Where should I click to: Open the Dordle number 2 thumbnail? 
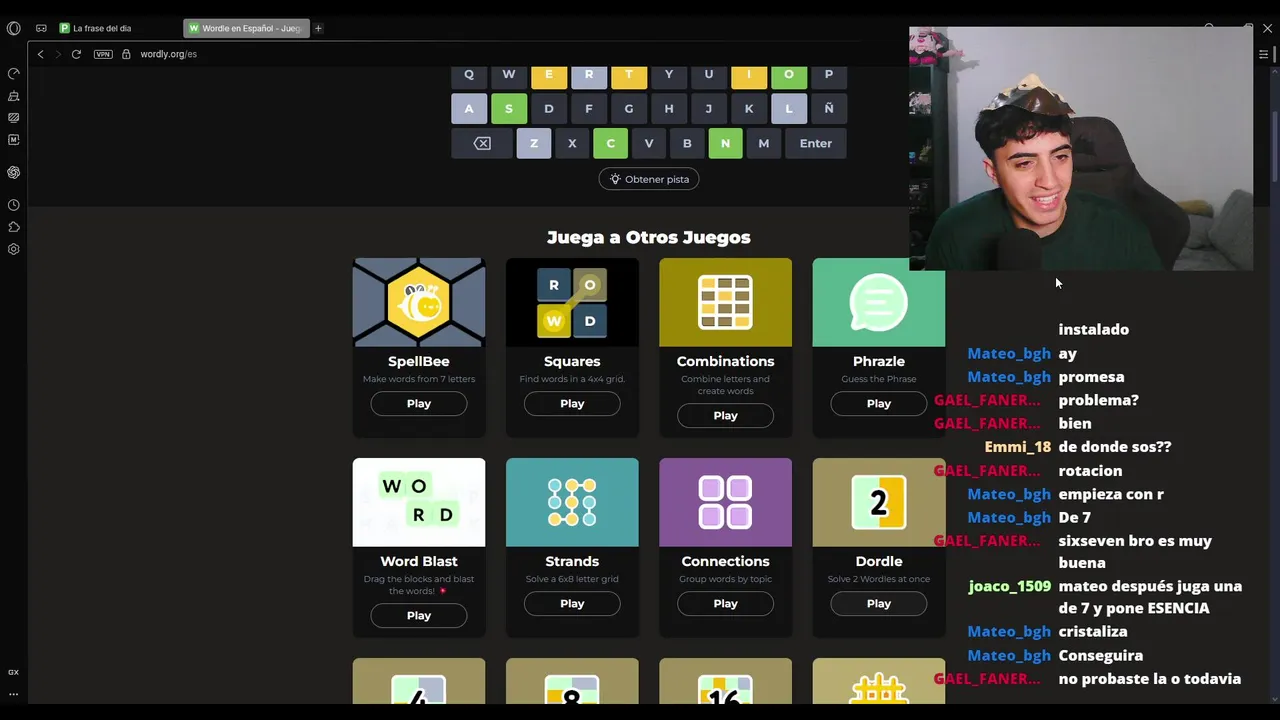pos(879,502)
